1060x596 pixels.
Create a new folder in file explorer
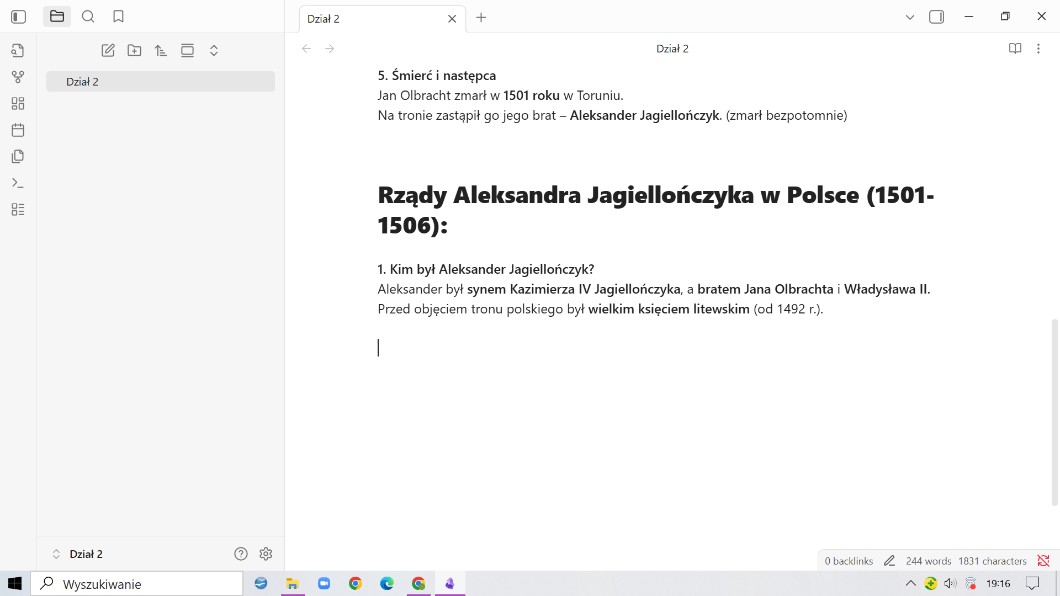pyautogui.click(x=134, y=50)
